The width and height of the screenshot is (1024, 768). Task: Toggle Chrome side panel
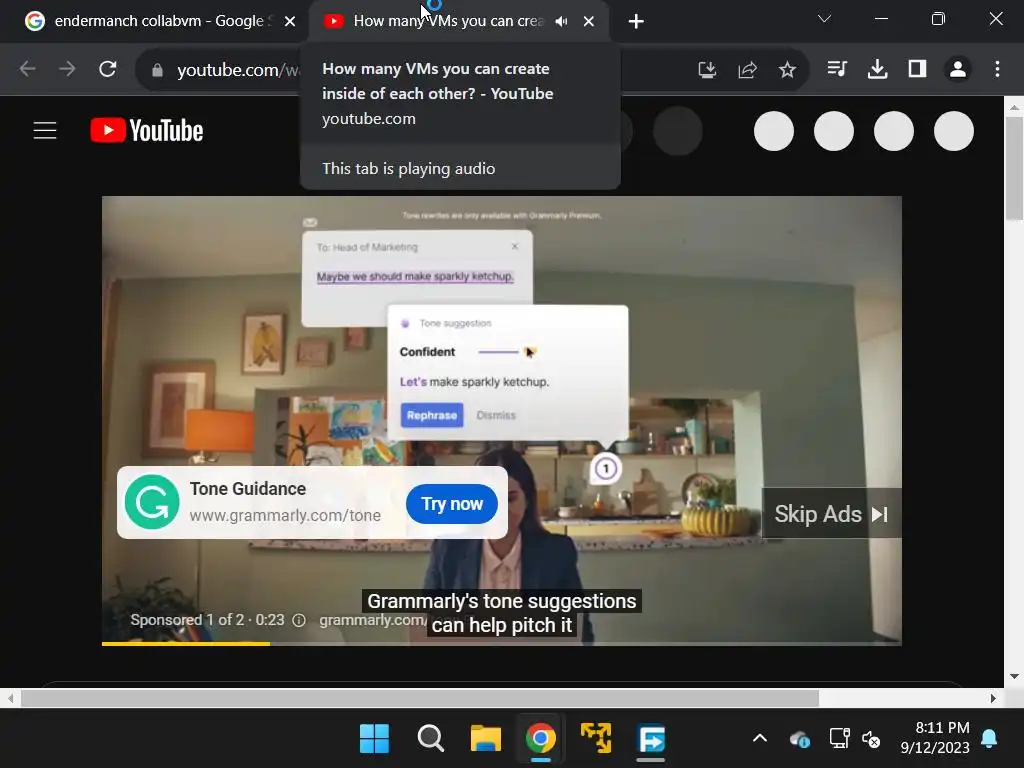point(918,69)
